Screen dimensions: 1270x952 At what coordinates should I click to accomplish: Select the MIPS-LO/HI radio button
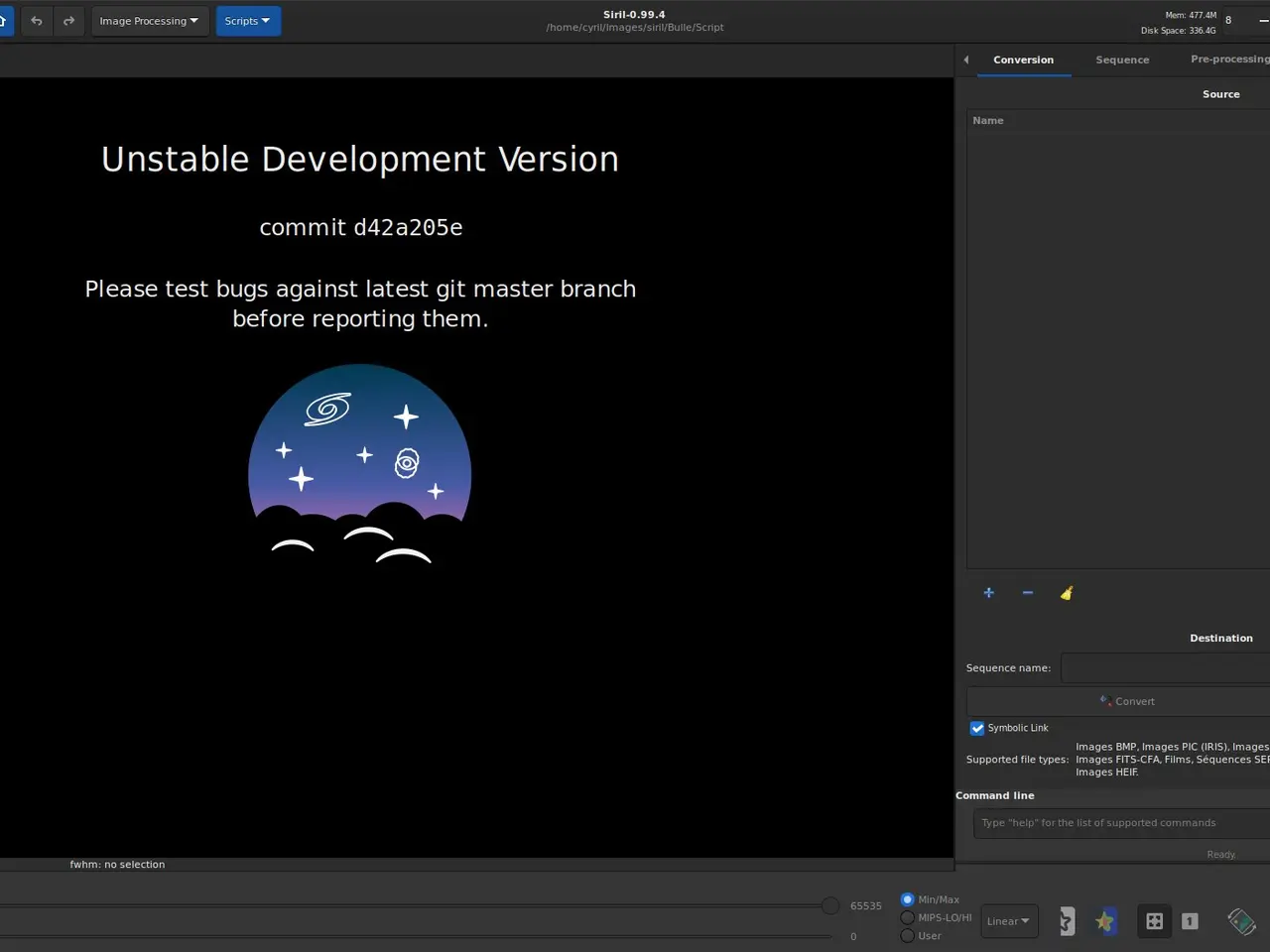tap(907, 917)
